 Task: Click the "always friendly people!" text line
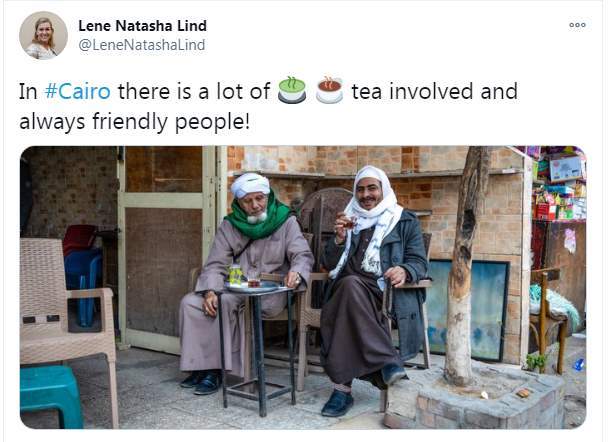click(x=135, y=122)
